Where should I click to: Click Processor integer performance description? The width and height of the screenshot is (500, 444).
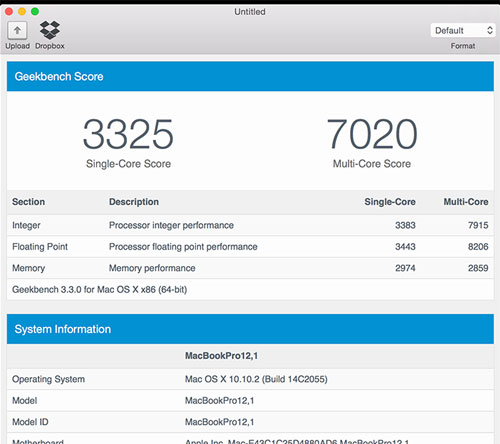click(x=171, y=225)
